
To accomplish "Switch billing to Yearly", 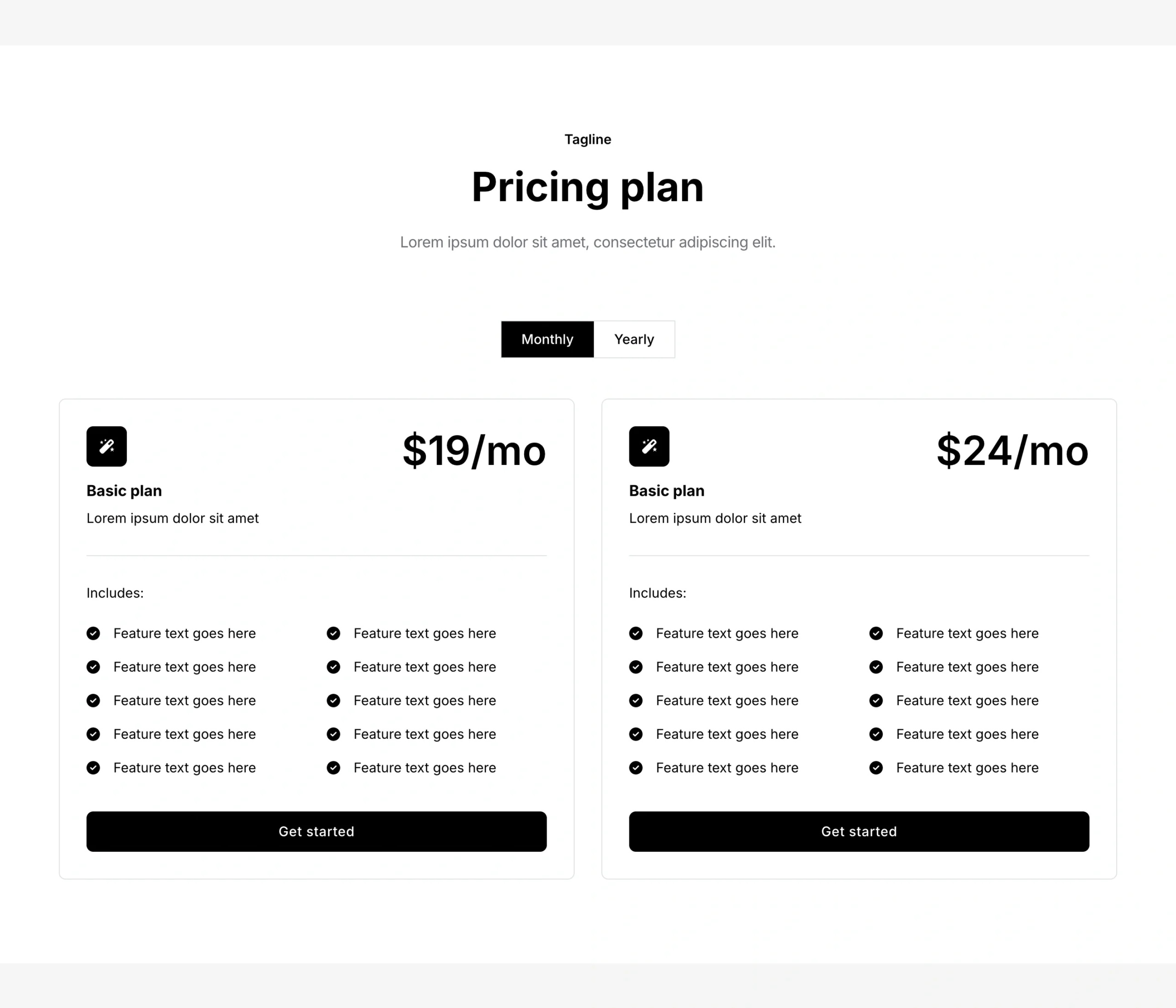I will pos(634,340).
